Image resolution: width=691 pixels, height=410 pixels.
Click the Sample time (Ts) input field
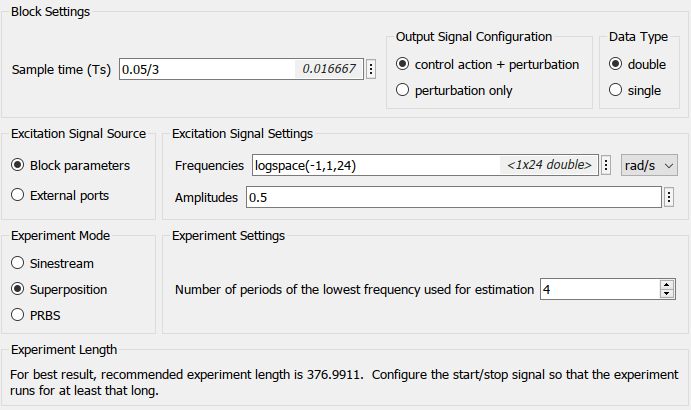(206, 70)
